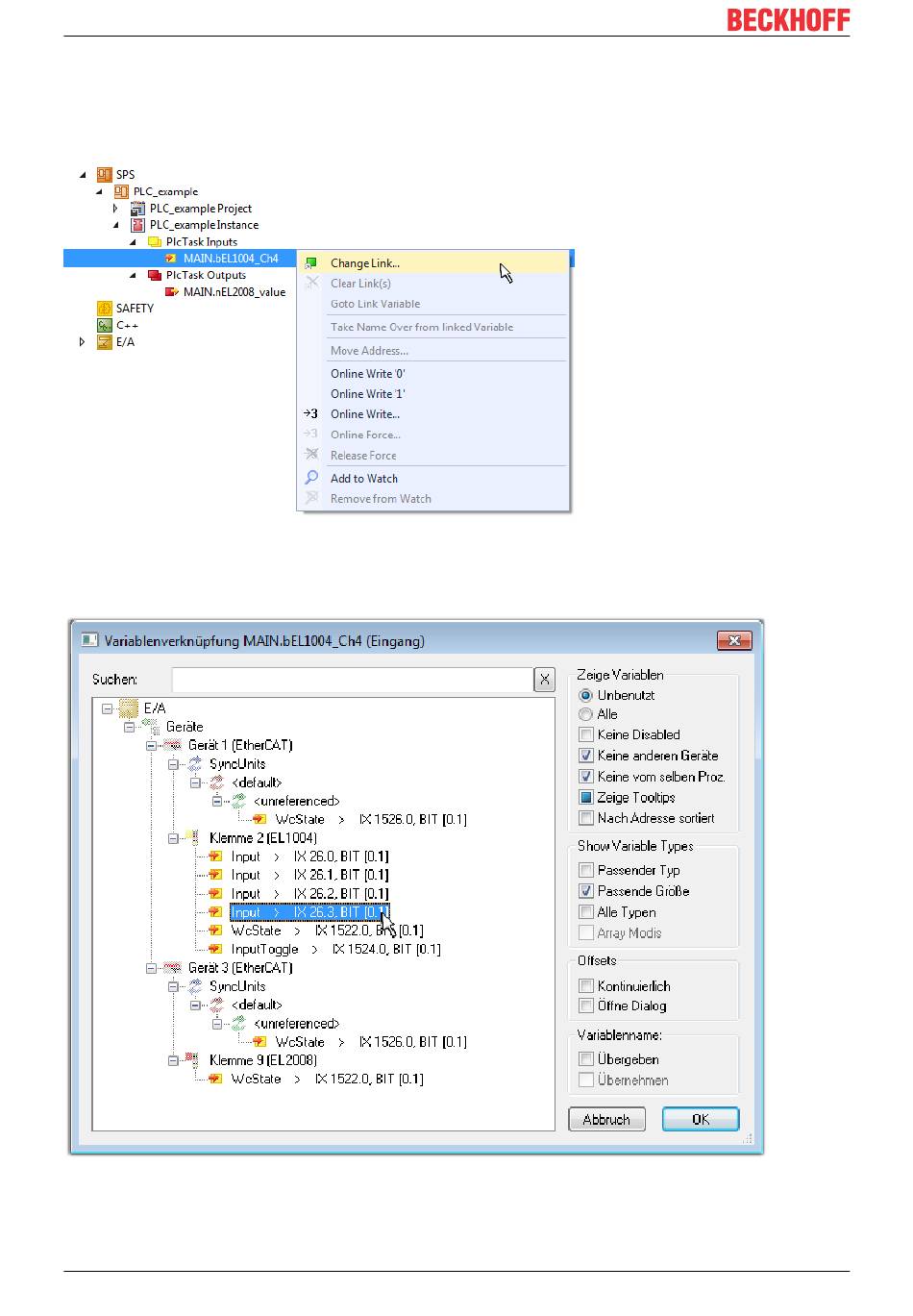Image resolution: width=913 pixels, height=1316 pixels.
Task: Click the Online Write arrow icon
Action: point(310,413)
